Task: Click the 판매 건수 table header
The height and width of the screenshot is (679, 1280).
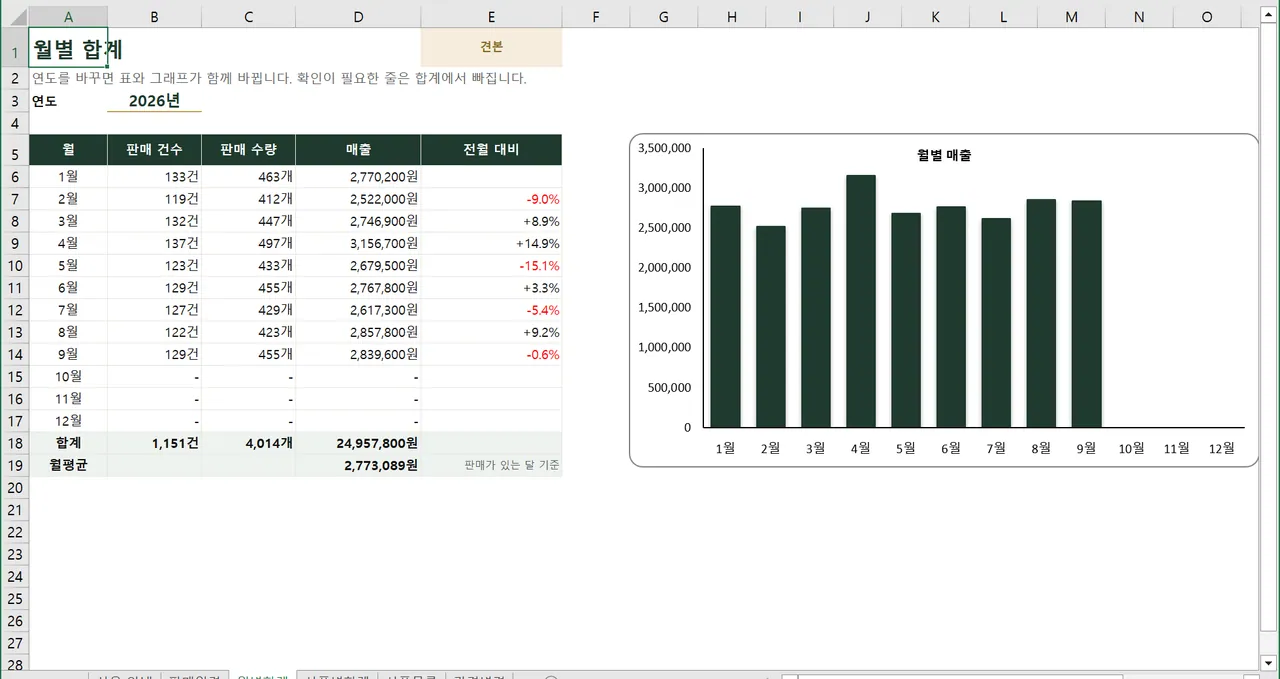Action: [x=154, y=150]
